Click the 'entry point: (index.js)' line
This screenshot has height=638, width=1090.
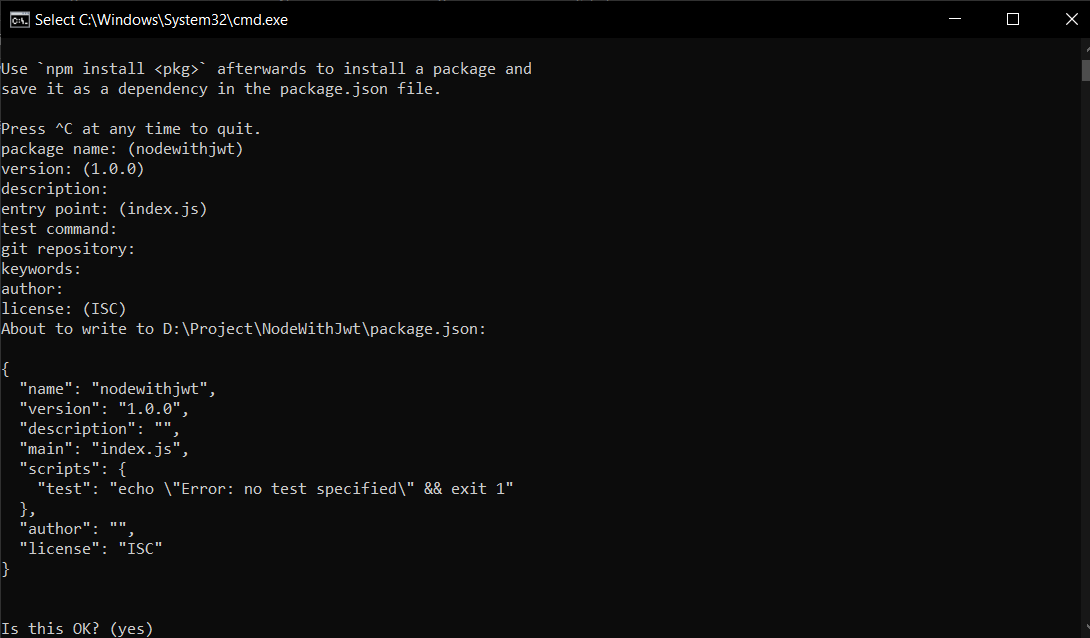point(104,208)
